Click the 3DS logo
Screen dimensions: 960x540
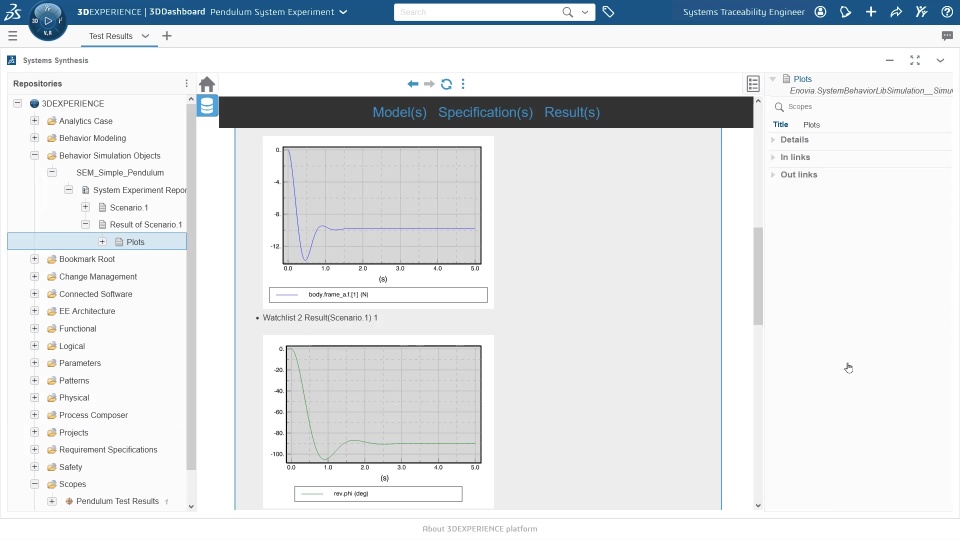pos(13,12)
